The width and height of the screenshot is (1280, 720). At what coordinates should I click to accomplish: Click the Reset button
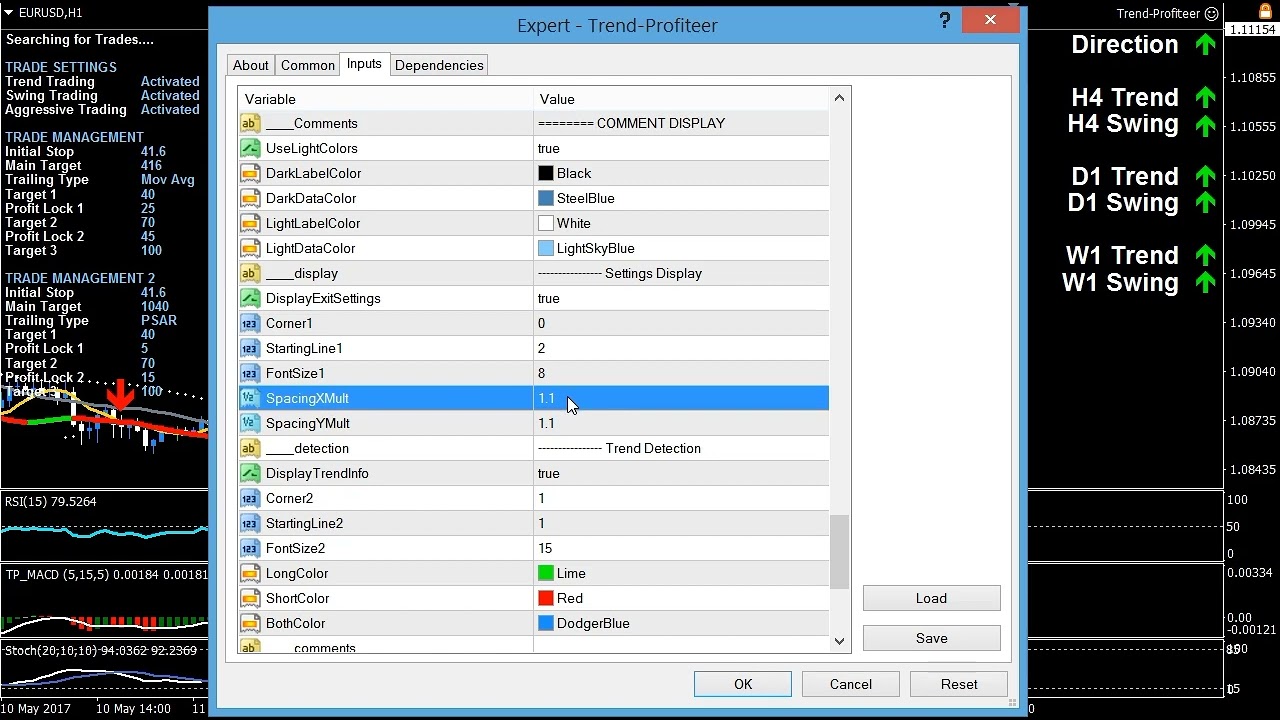tap(959, 684)
